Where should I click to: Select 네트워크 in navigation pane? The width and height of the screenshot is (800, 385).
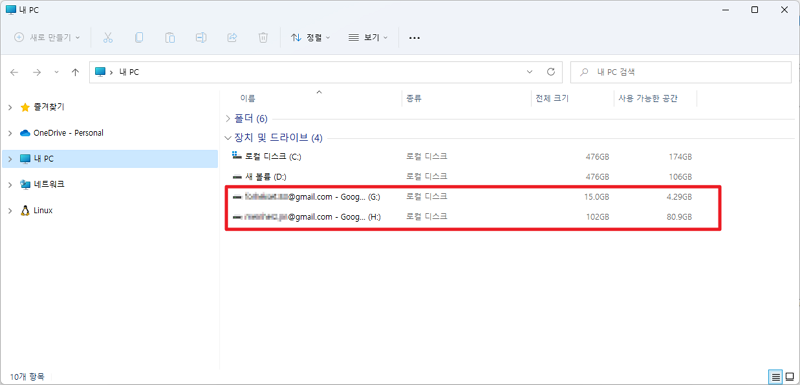[49, 185]
